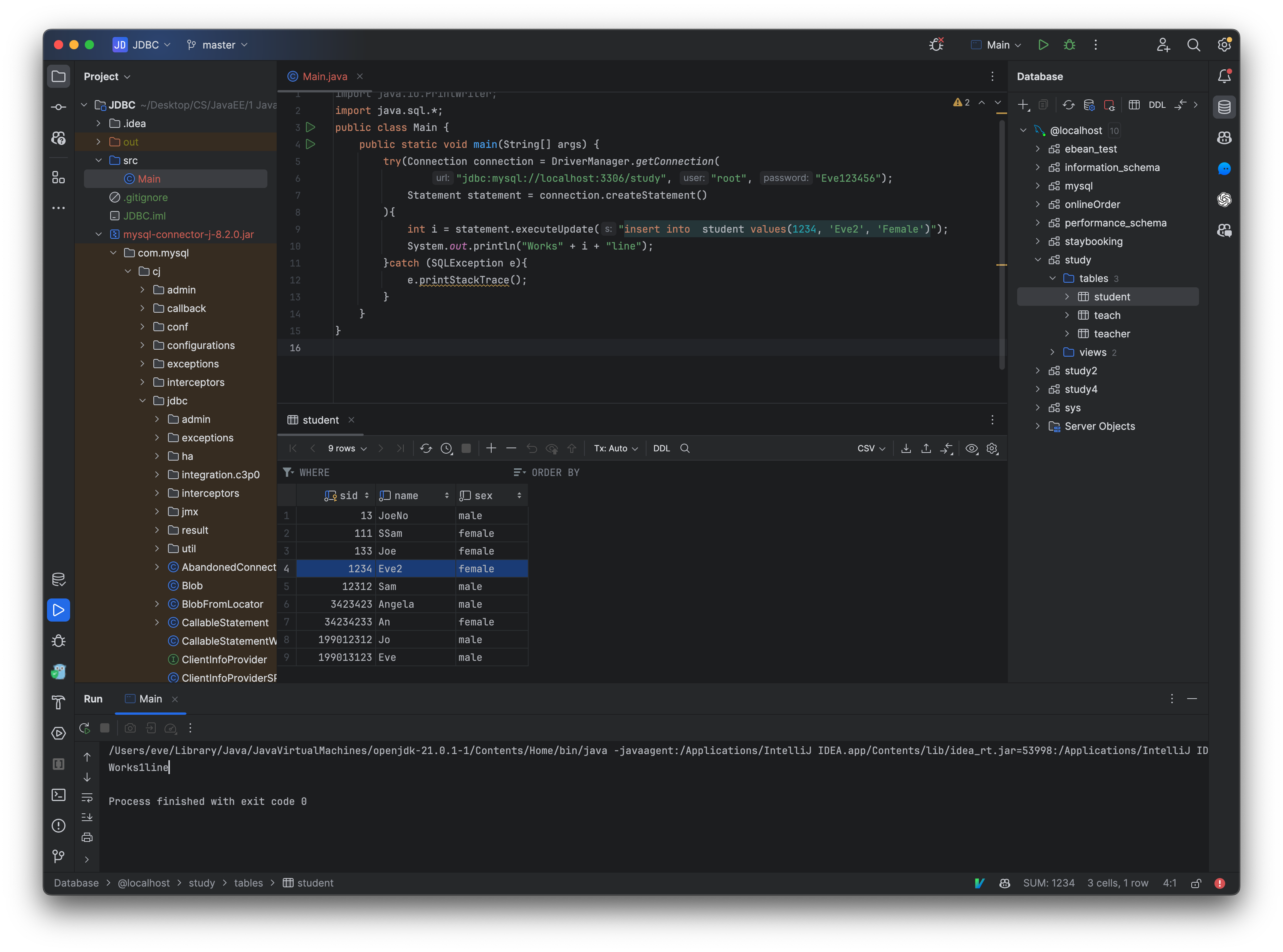Open the Git tool window
This screenshot has height=952, width=1283.
click(x=58, y=857)
